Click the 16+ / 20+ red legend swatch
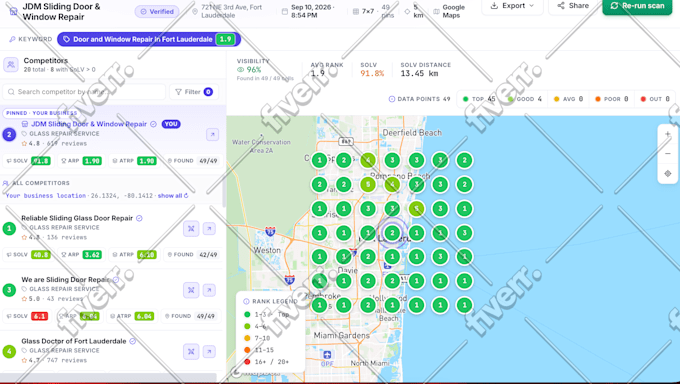Image resolution: width=680 pixels, height=384 pixels. (247, 361)
